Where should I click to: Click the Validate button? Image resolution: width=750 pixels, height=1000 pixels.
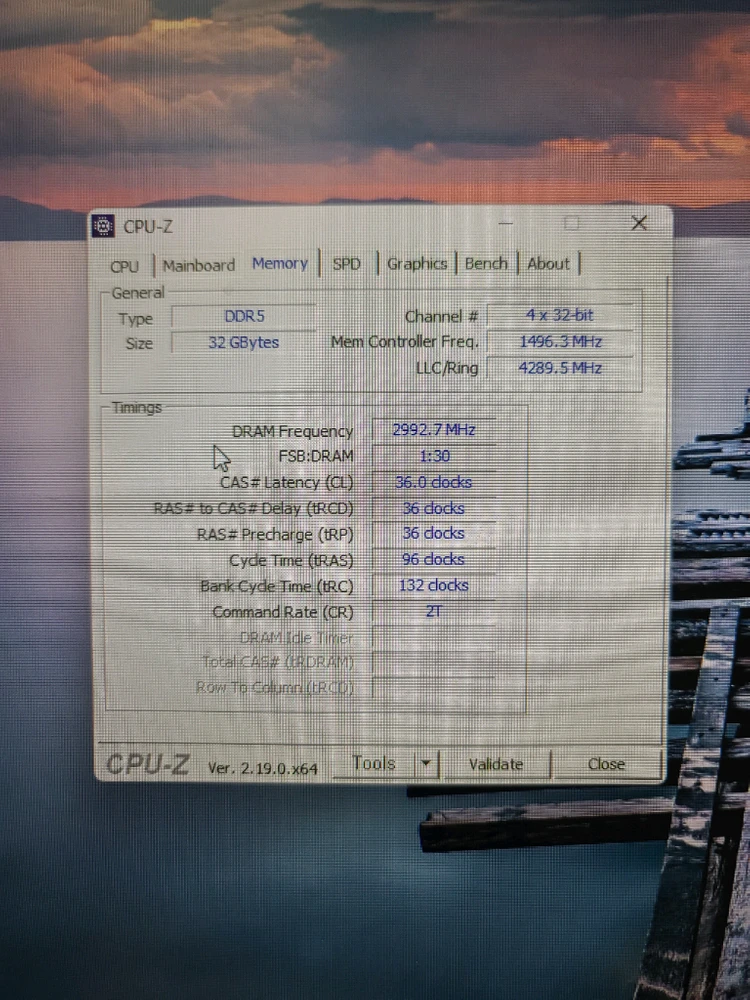tap(496, 764)
